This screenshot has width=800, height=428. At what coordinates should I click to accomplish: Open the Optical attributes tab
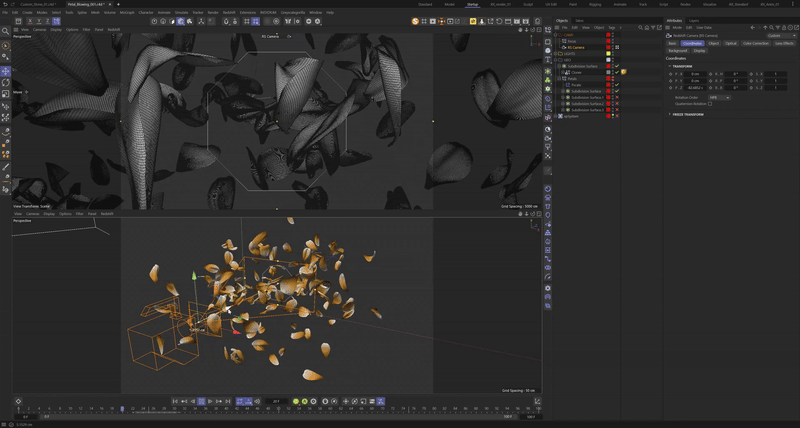(x=731, y=43)
